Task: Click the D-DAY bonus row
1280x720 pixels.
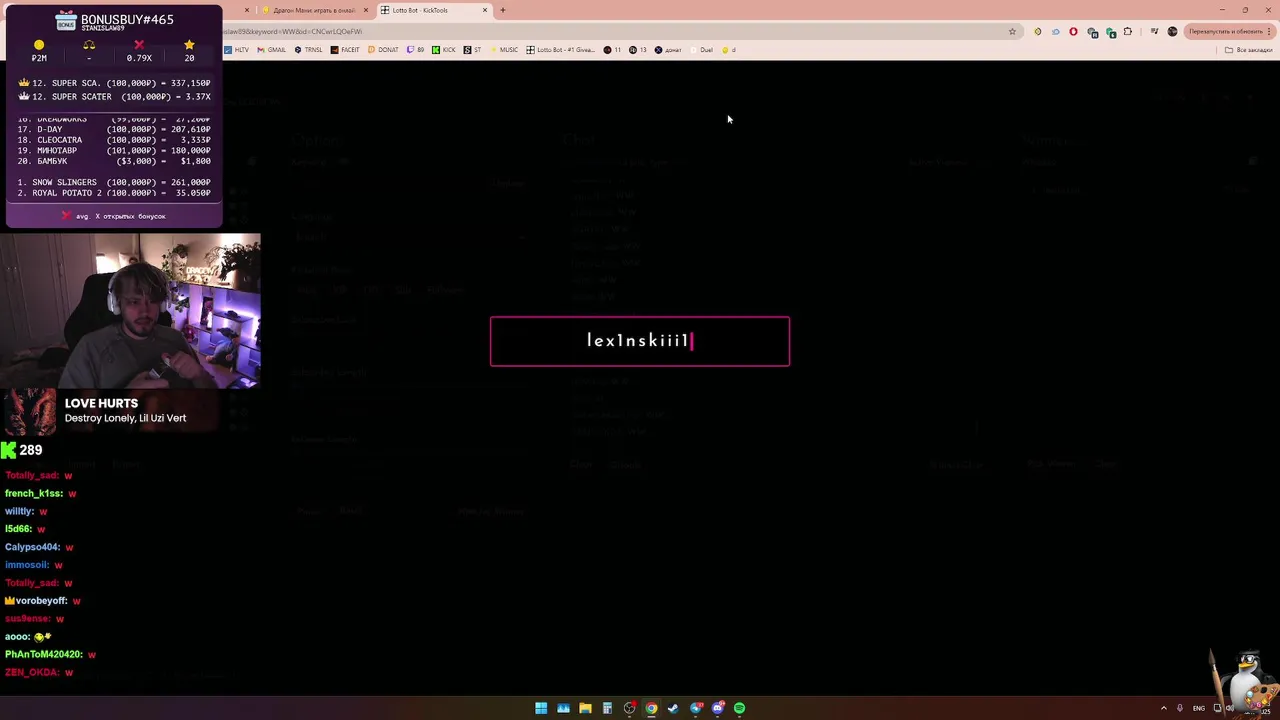Action: point(114,129)
